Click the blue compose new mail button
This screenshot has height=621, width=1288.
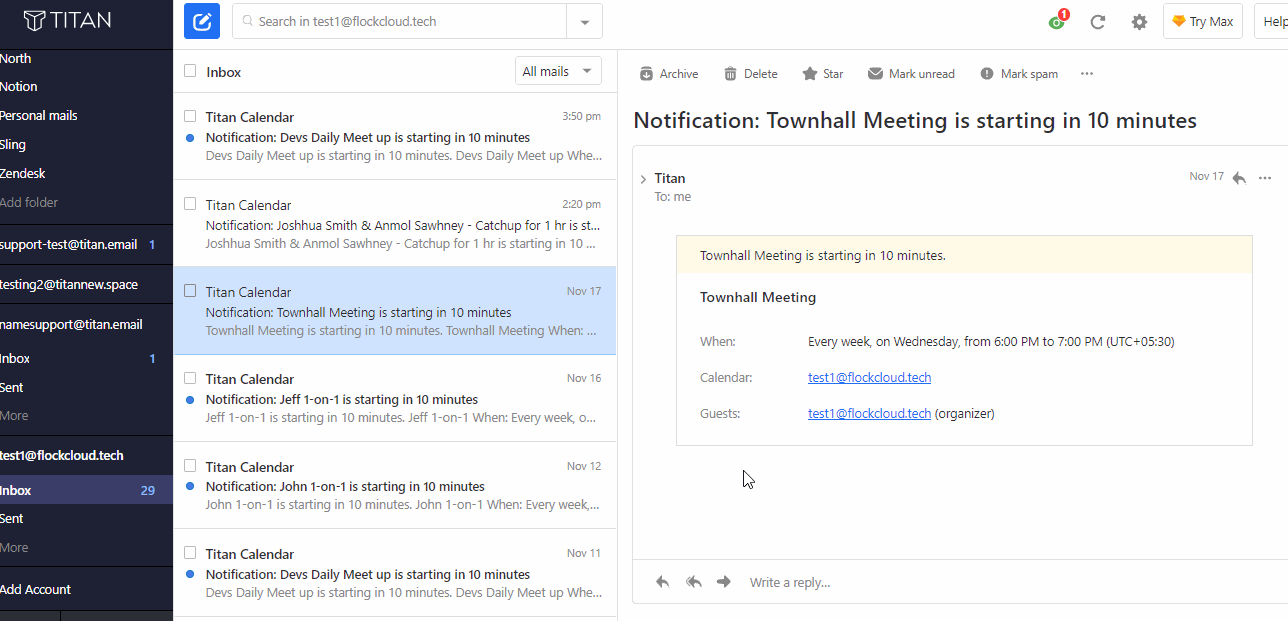click(202, 21)
